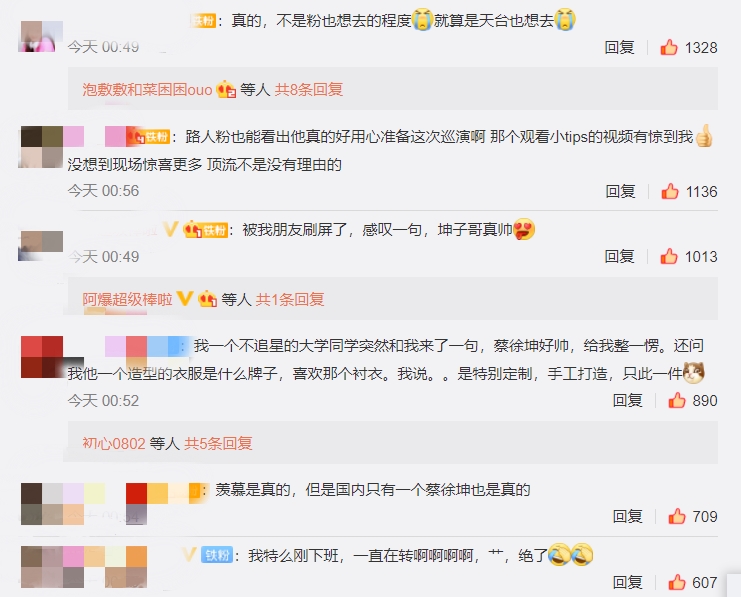Like the comment with 1013 likes

[x=669, y=256]
